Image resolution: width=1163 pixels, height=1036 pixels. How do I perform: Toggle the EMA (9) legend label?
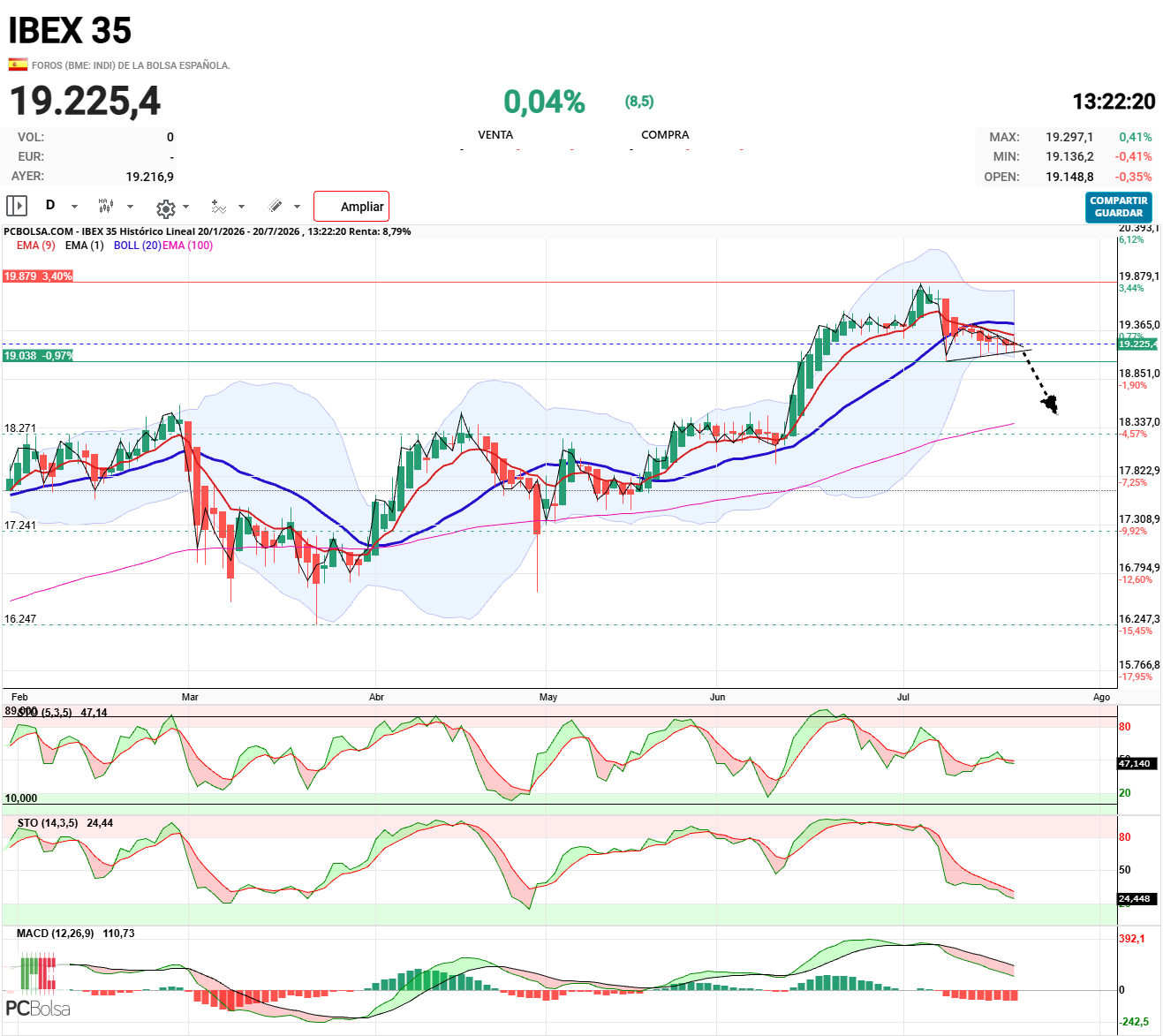pos(36,246)
